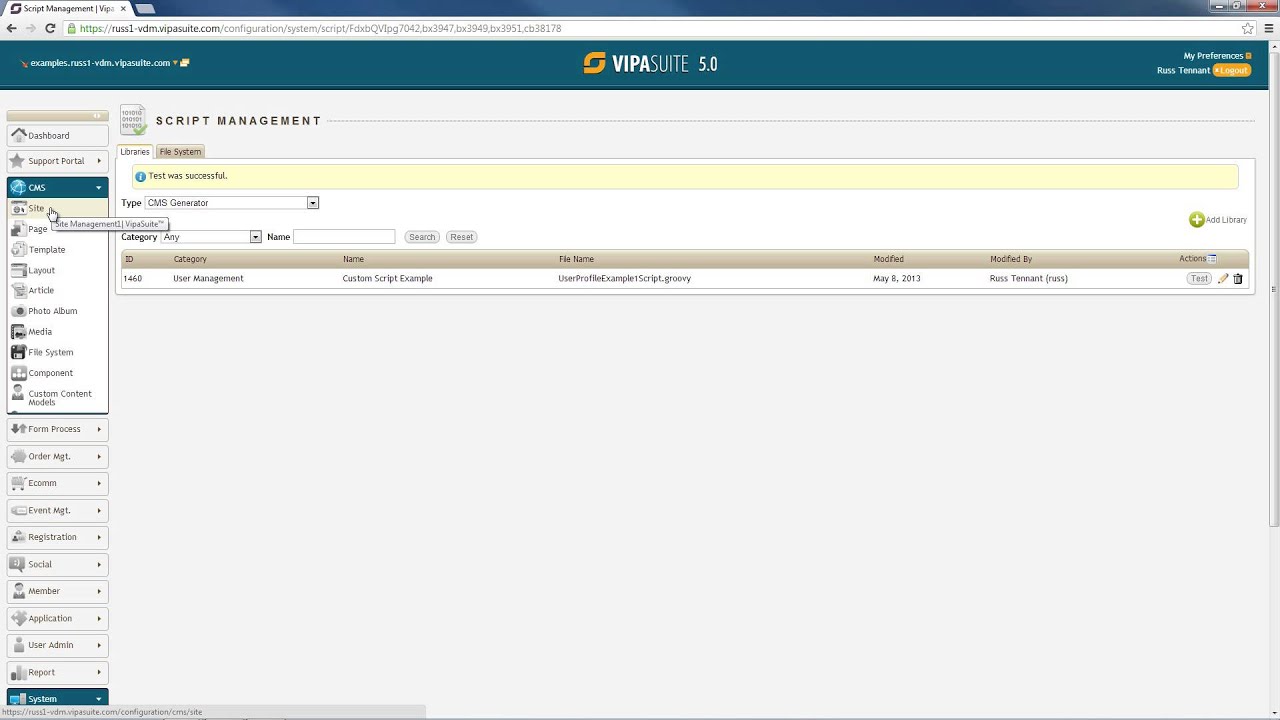Click the VipaSuite 5.0 logo

[650, 64]
